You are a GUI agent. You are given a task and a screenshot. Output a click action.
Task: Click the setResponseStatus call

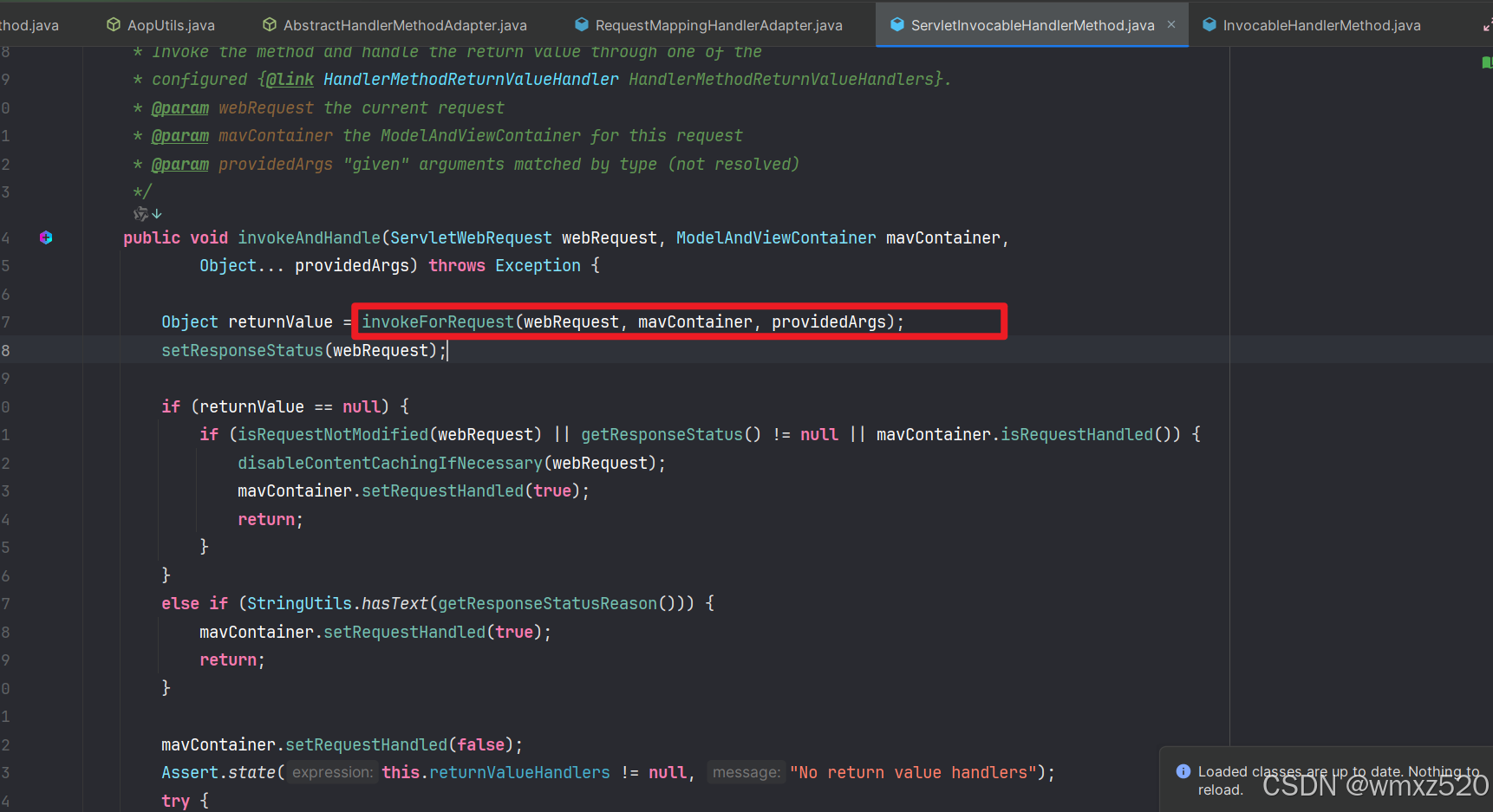pyautogui.click(x=242, y=350)
